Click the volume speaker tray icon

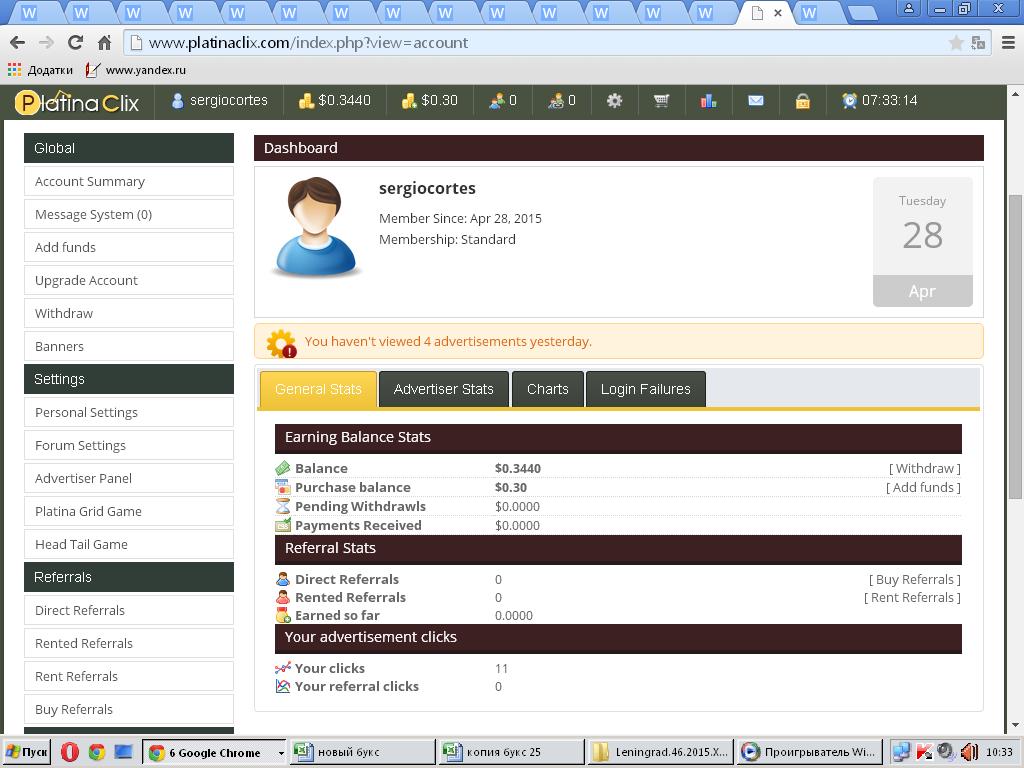969,752
